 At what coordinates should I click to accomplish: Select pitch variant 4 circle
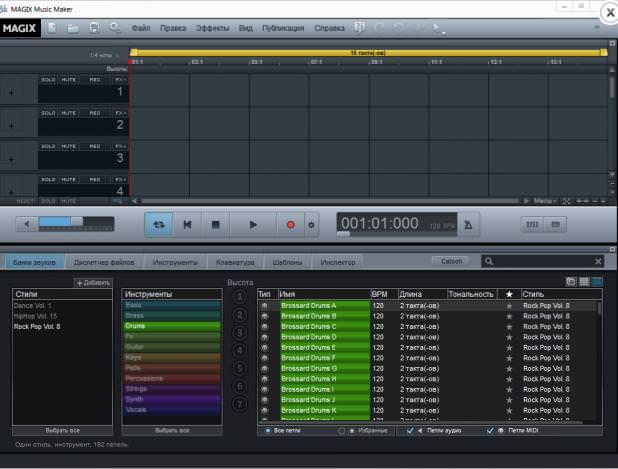pos(239,350)
